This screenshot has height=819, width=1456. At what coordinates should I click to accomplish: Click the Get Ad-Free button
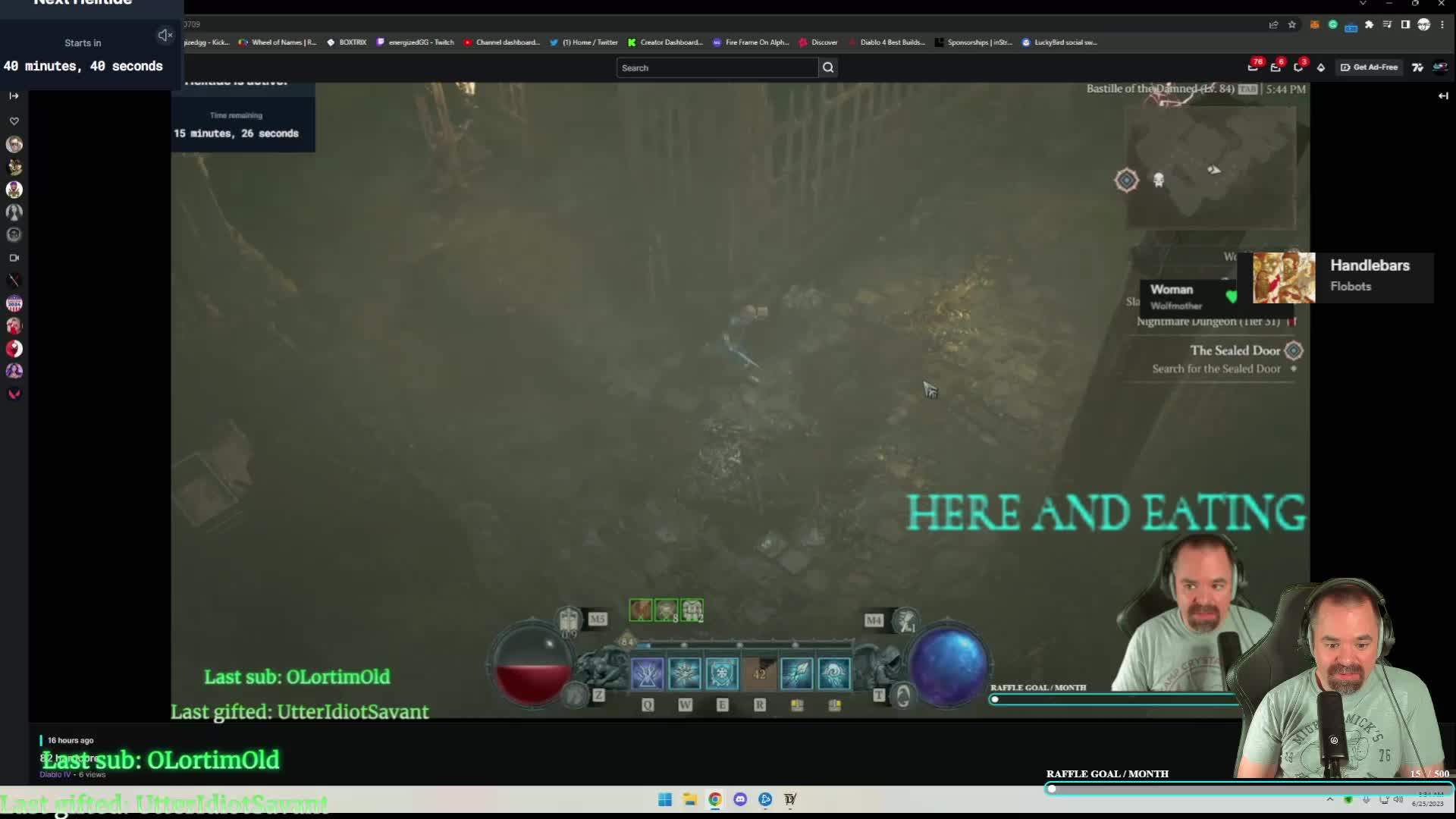[1369, 67]
